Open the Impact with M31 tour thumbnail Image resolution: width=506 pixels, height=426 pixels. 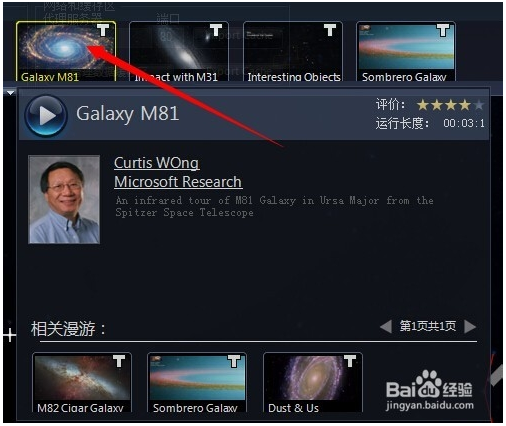[x=179, y=51]
